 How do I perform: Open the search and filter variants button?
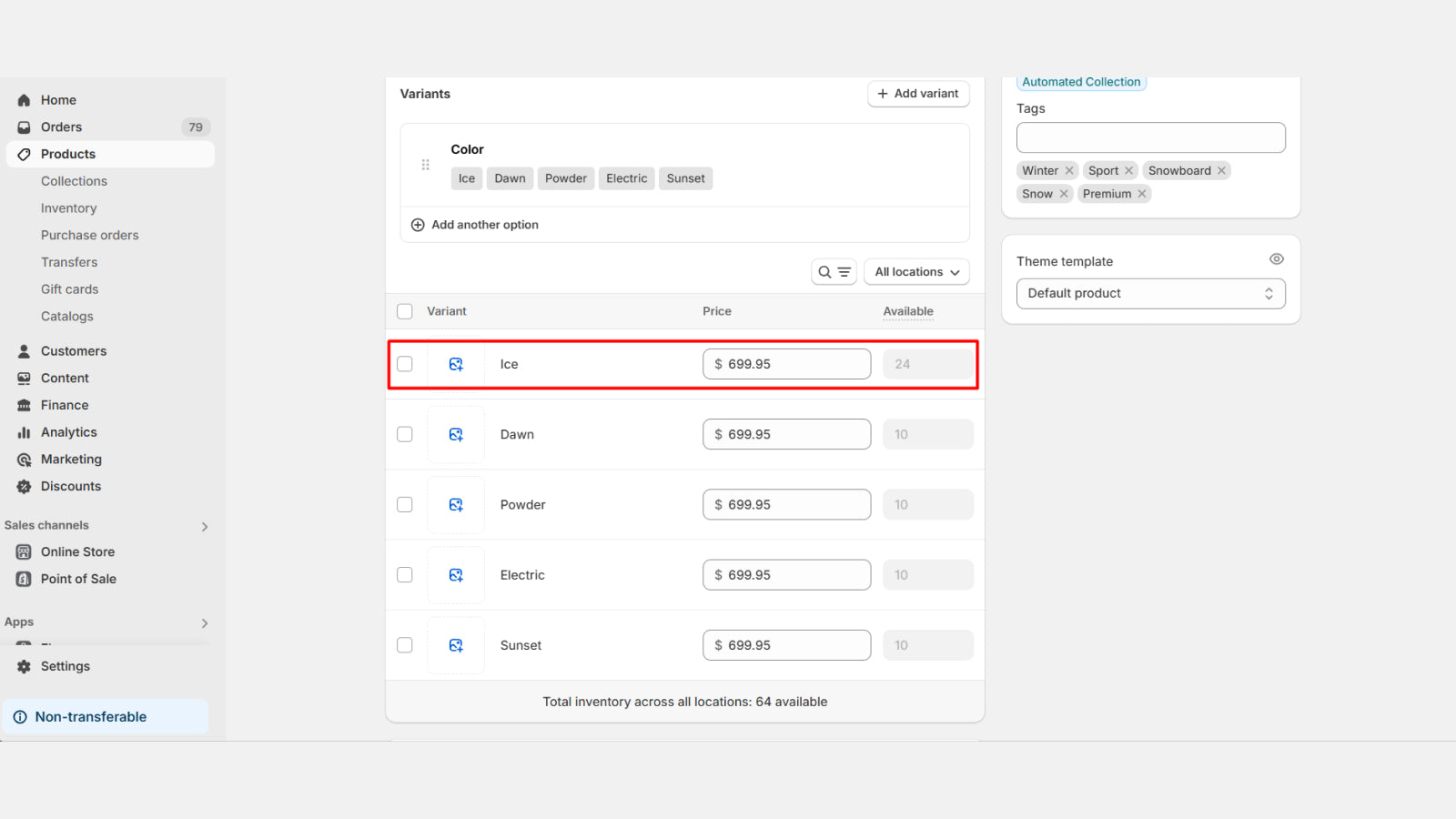click(834, 272)
